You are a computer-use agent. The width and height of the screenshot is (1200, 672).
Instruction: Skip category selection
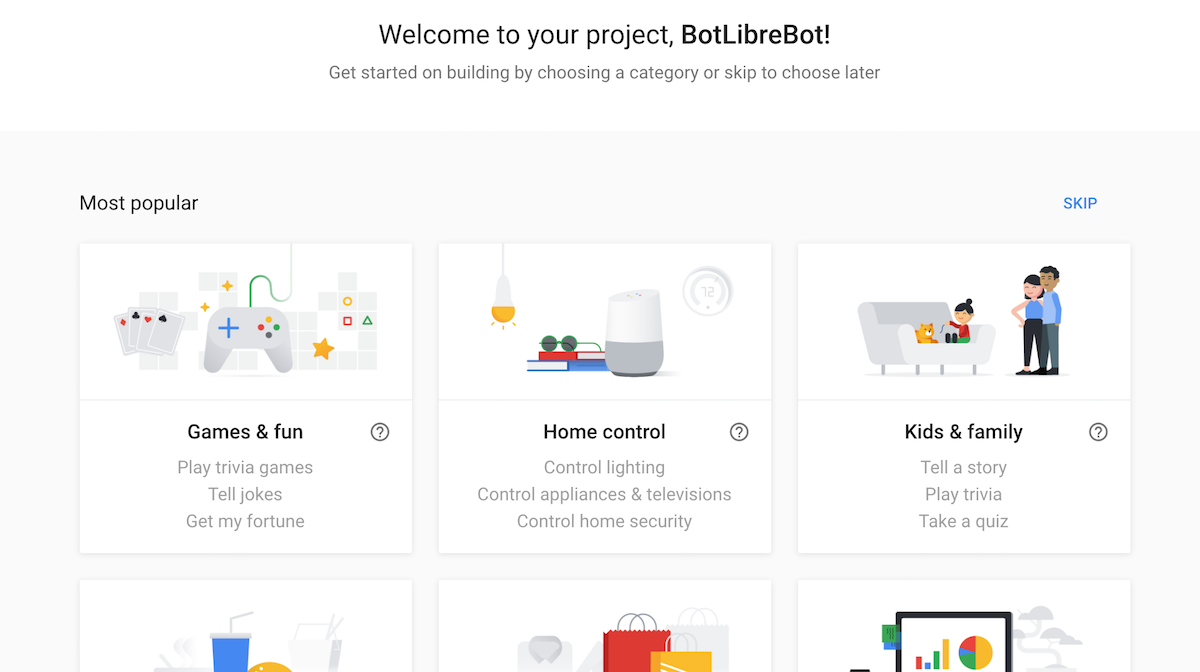[x=1080, y=203]
